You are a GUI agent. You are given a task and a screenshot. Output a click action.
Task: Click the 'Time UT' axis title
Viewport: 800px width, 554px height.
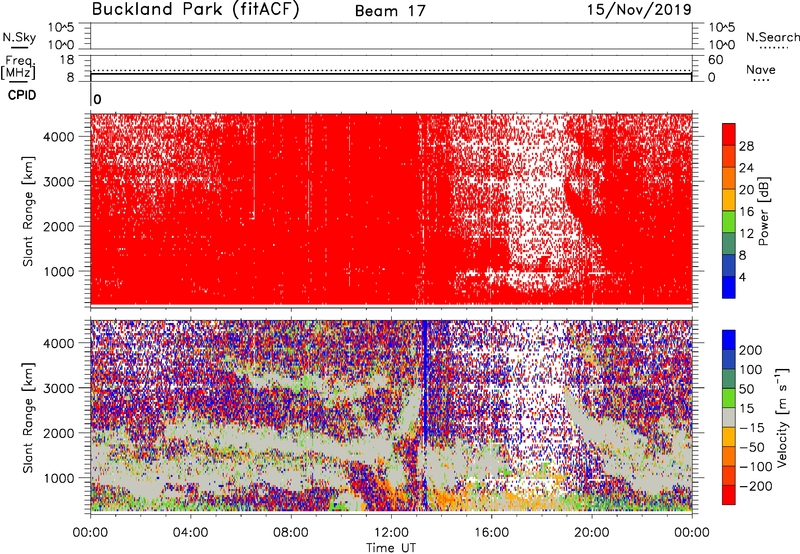coord(391,547)
